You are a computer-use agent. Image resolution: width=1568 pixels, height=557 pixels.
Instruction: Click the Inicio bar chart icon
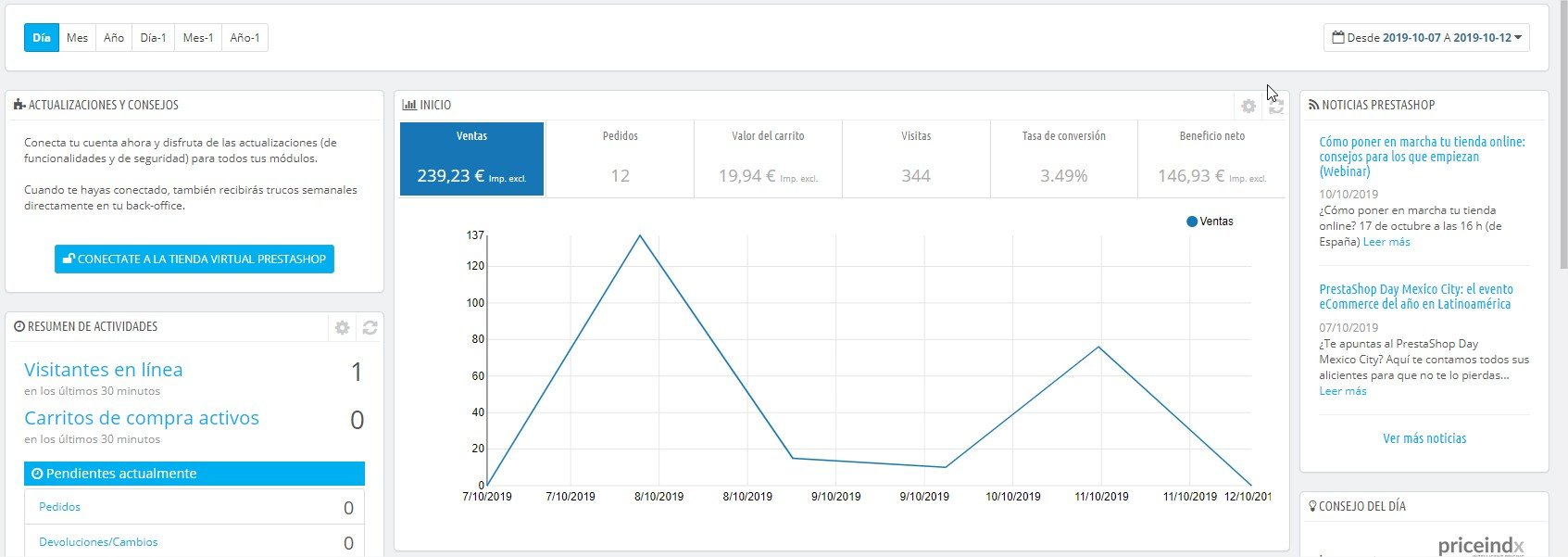pyautogui.click(x=408, y=105)
